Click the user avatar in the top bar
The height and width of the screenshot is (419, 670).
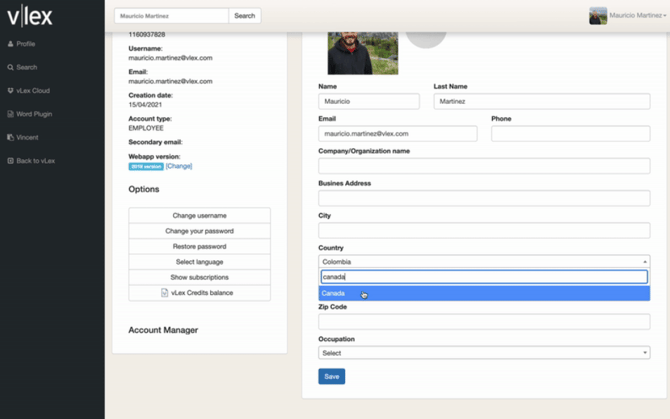point(598,16)
